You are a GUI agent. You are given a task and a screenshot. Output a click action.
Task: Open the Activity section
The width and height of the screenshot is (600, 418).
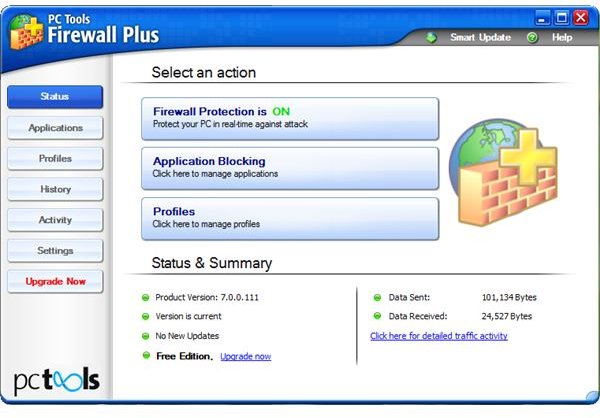coord(55,220)
